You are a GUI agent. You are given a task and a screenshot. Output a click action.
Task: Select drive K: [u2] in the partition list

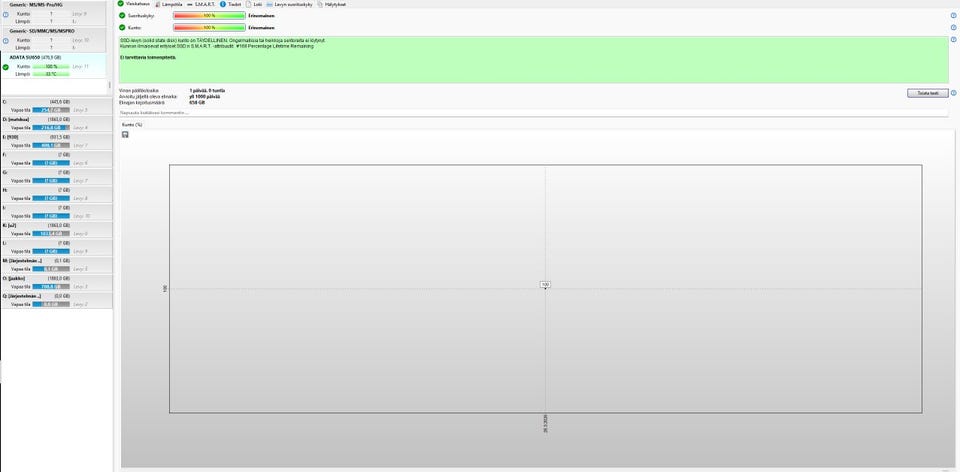click(x=56, y=230)
